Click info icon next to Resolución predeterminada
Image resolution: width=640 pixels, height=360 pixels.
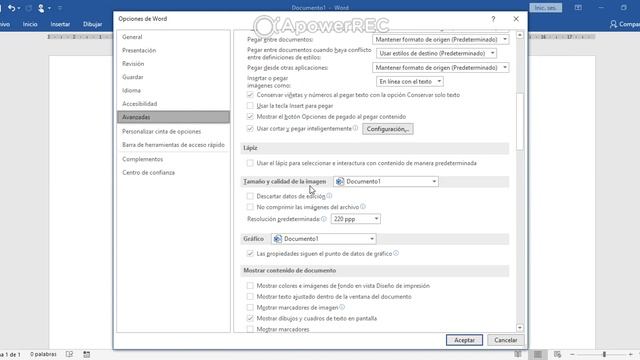[x=324, y=219]
